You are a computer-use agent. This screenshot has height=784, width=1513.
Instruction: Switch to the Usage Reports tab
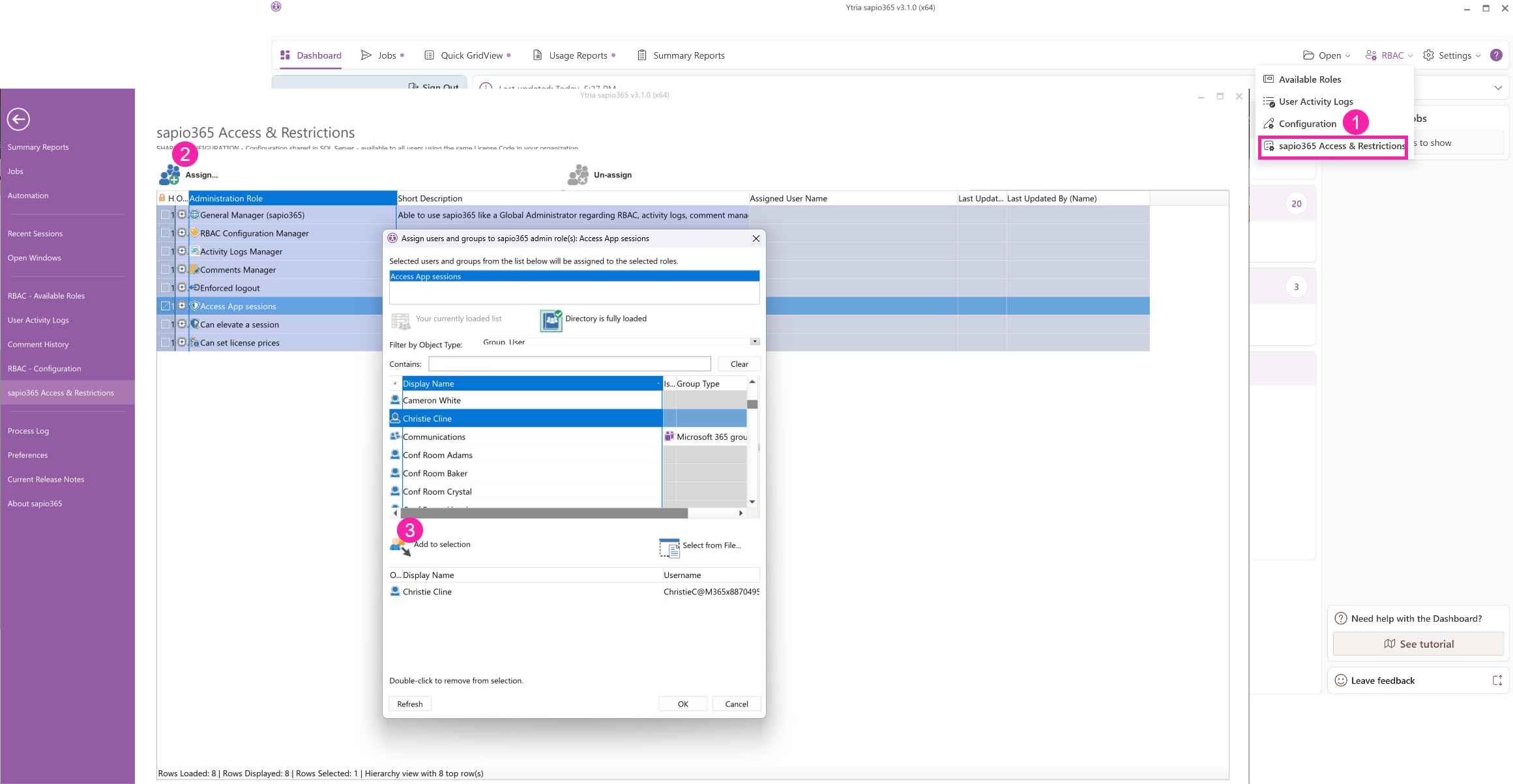coord(578,55)
